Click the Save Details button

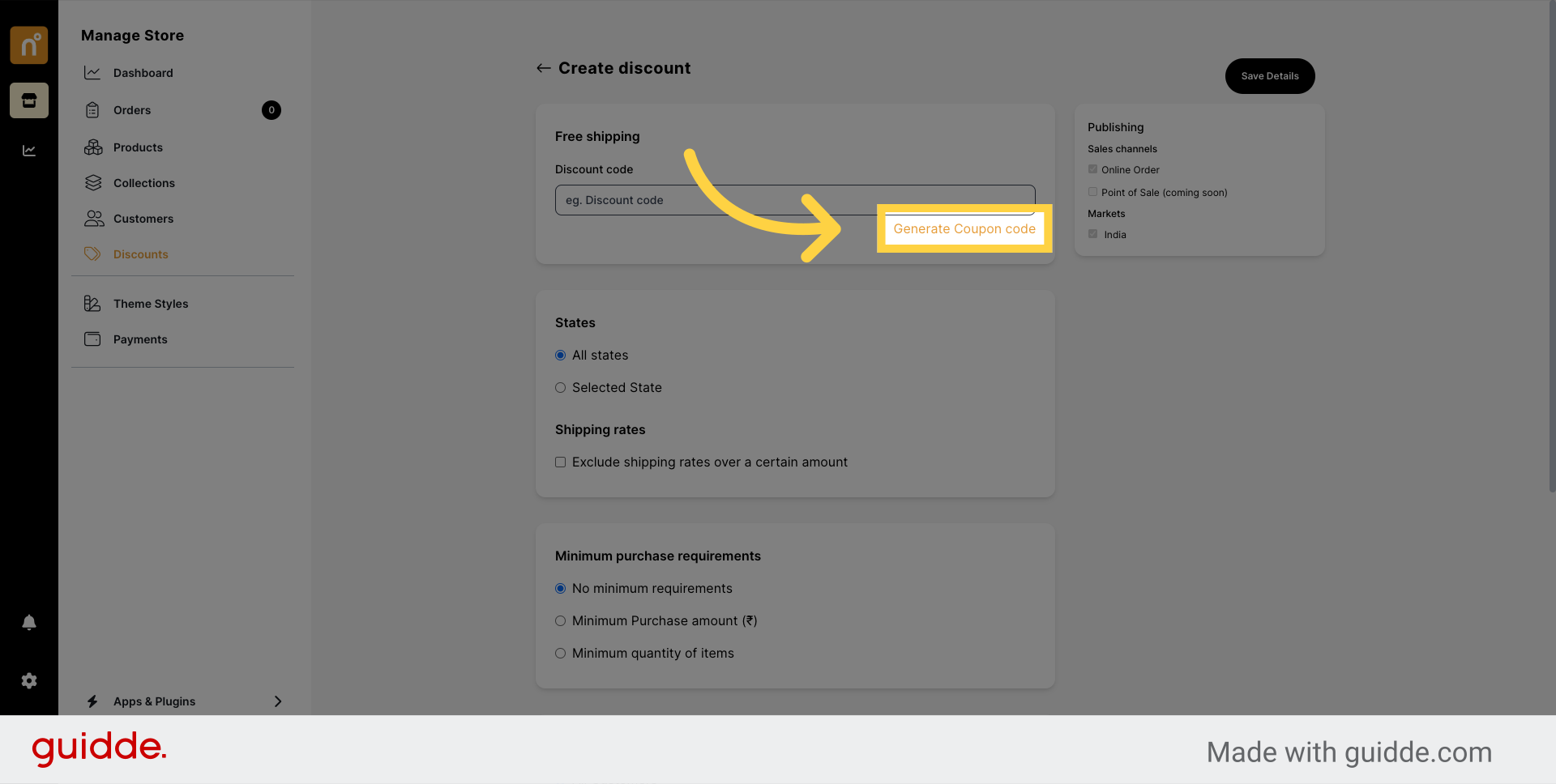(1270, 76)
